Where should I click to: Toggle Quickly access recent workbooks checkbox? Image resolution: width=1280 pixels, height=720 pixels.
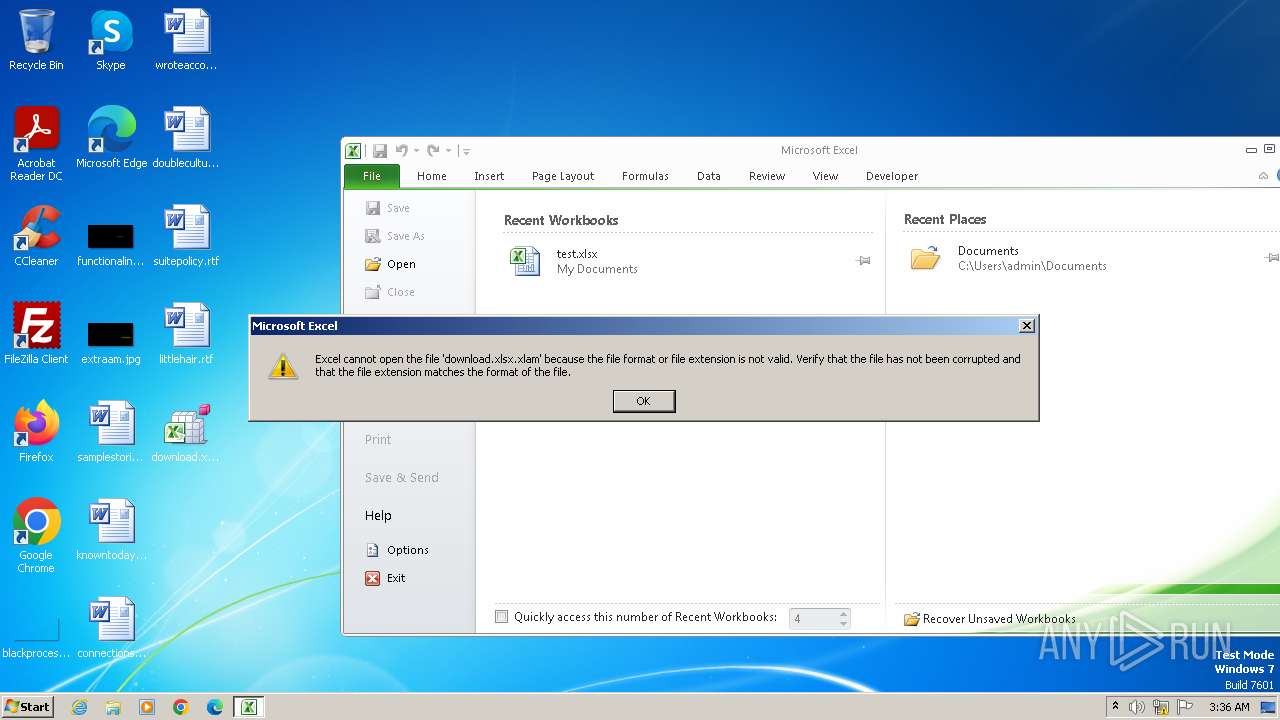(x=502, y=617)
